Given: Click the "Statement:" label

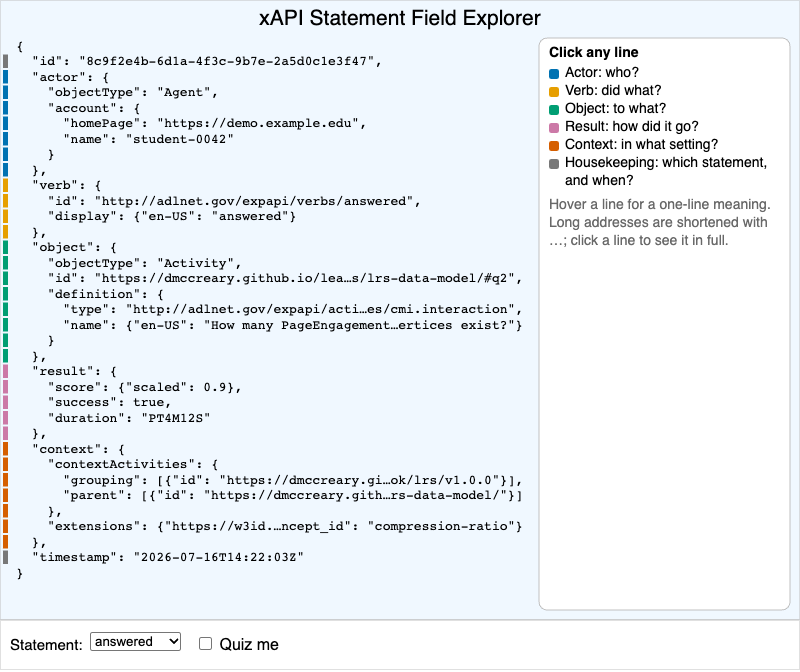Looking at the screenshot, I should coord(46,645).
